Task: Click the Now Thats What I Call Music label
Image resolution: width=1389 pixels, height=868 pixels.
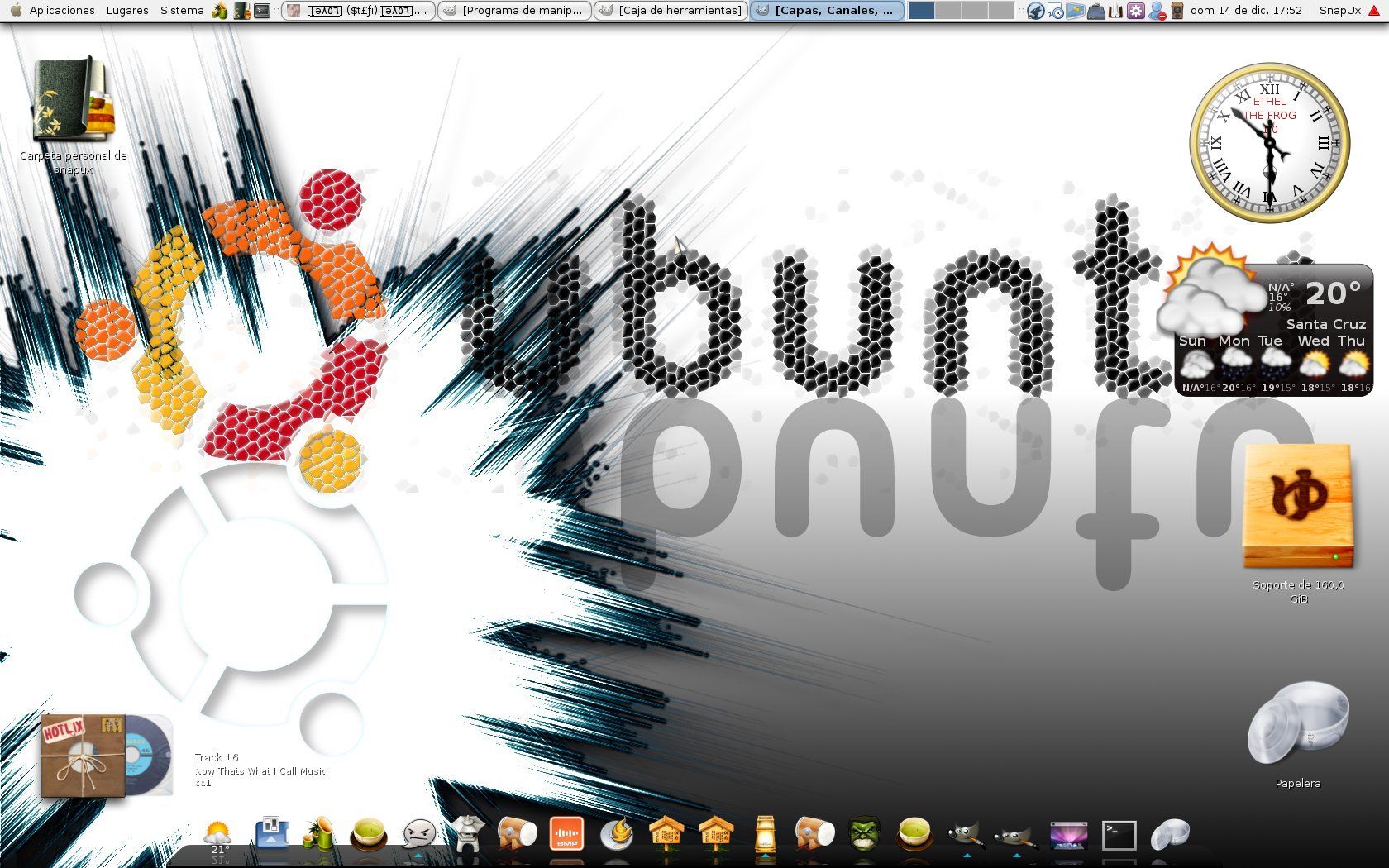Action: click(x=260, y=770)
